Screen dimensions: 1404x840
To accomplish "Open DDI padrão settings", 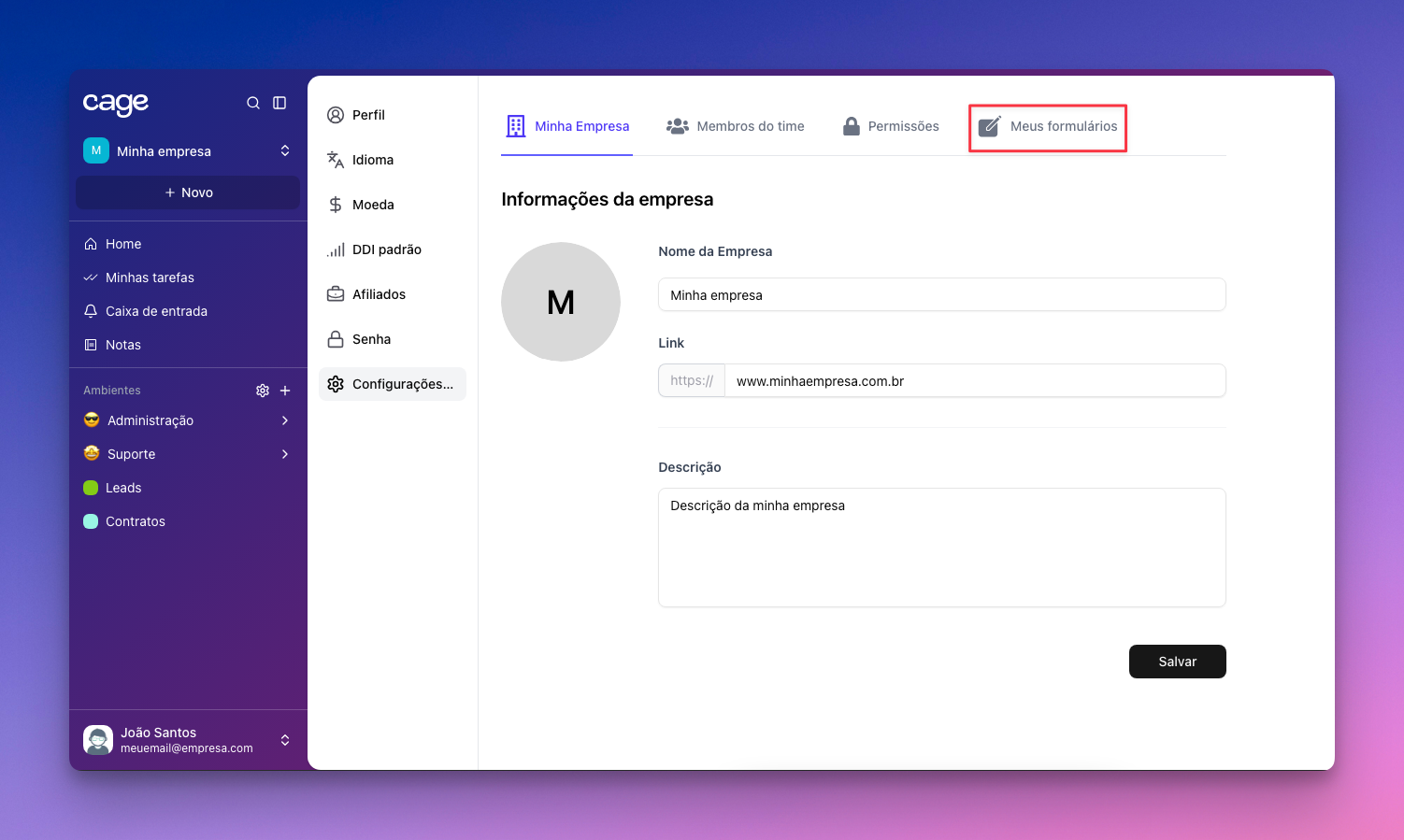I will pyautogui.click(x=386, y=249).
